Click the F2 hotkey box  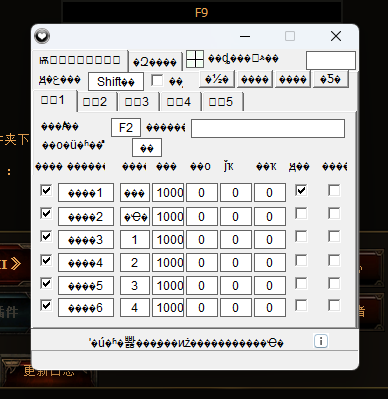click(126, 128)
